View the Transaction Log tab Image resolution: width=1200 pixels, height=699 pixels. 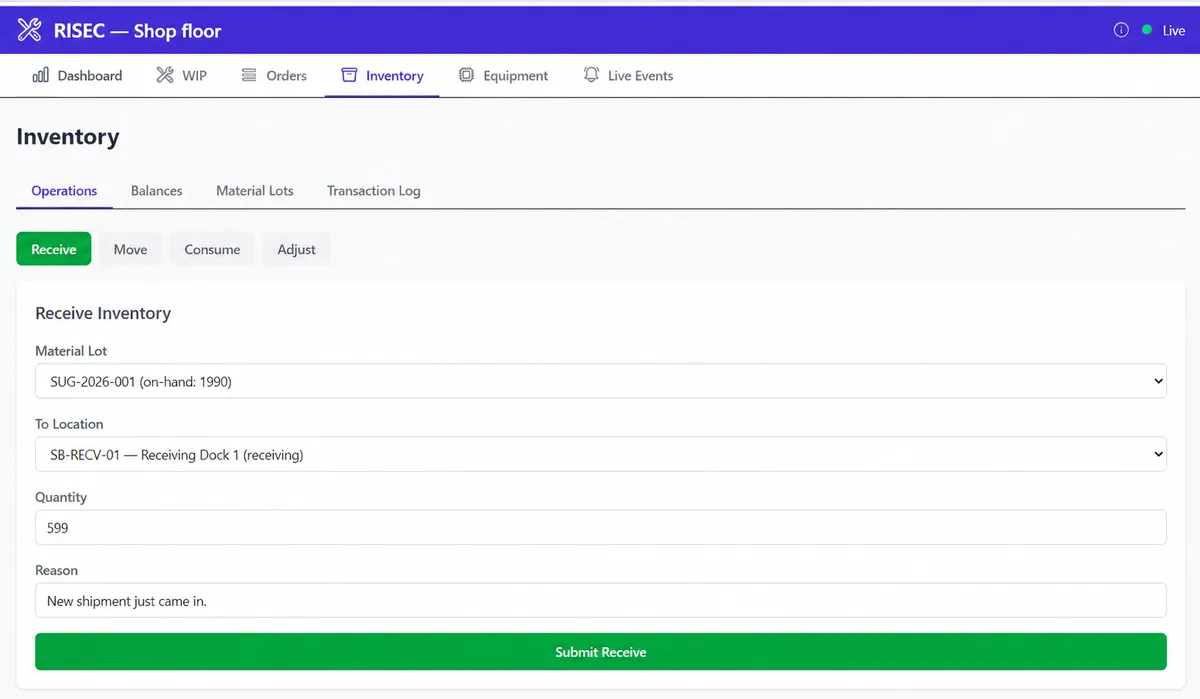click(x=374, y=191)
